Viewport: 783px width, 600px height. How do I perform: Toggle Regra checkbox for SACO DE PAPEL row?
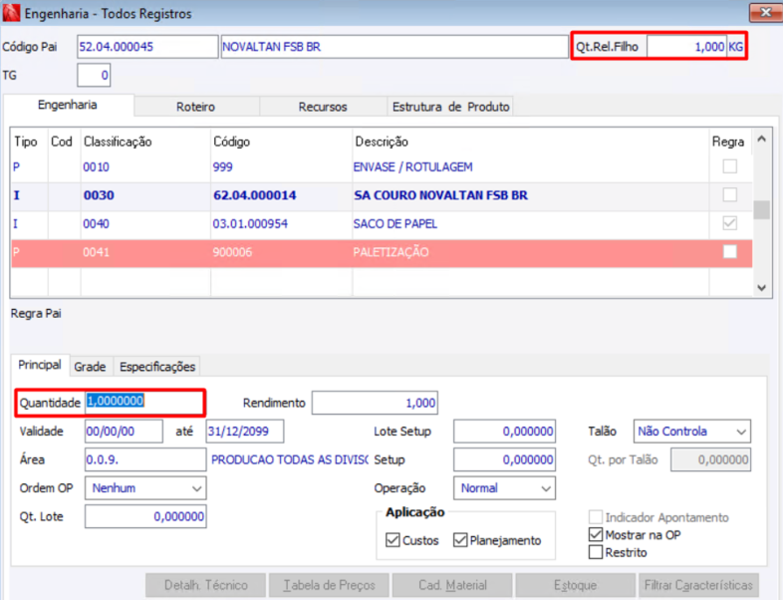tap(730, 223)
